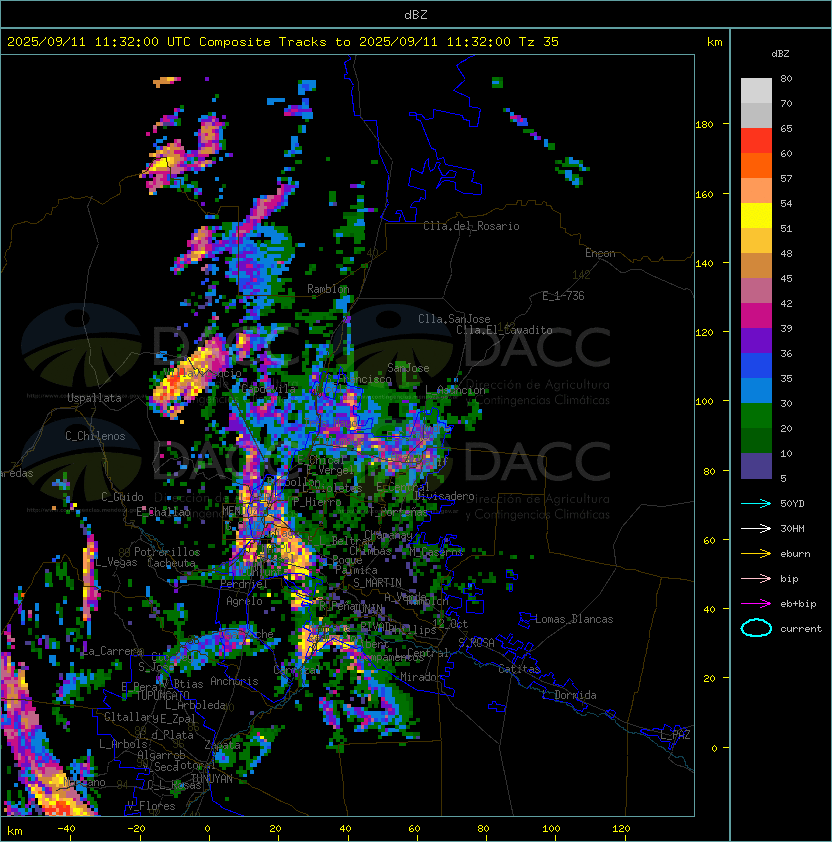Viewport: 832px width, 842px height.
Task: Click the '140' tick on the right axis
Action: pos(704,263)
